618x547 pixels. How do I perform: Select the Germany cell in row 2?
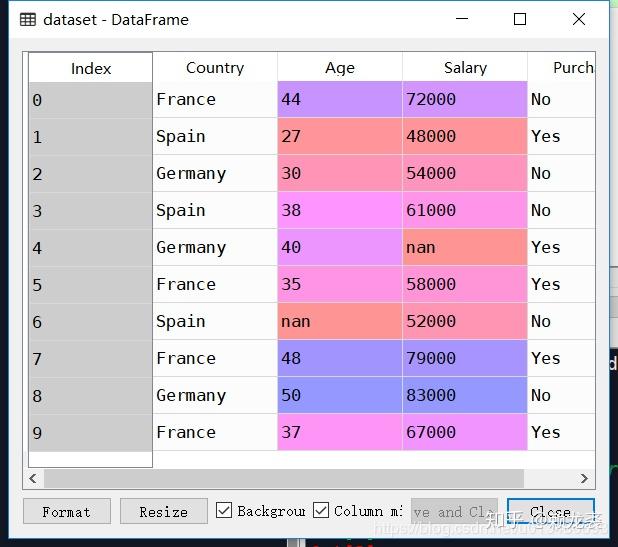(215, 173)
